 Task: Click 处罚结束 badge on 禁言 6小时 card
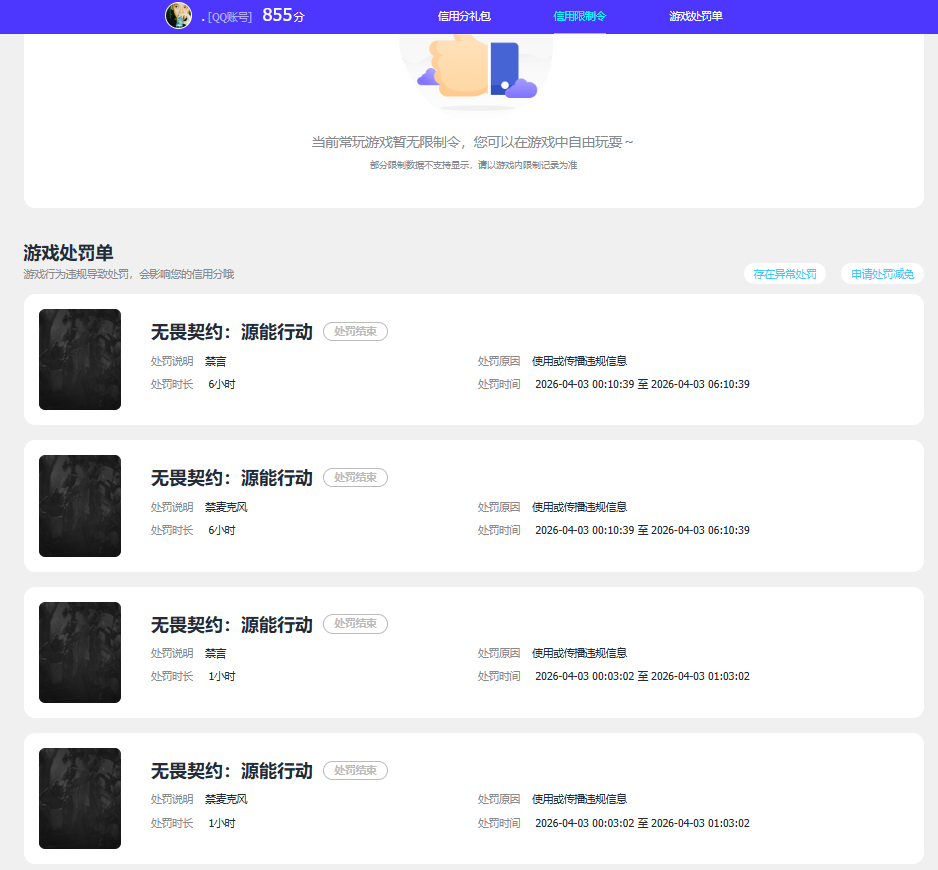click(x=355, y=331)
